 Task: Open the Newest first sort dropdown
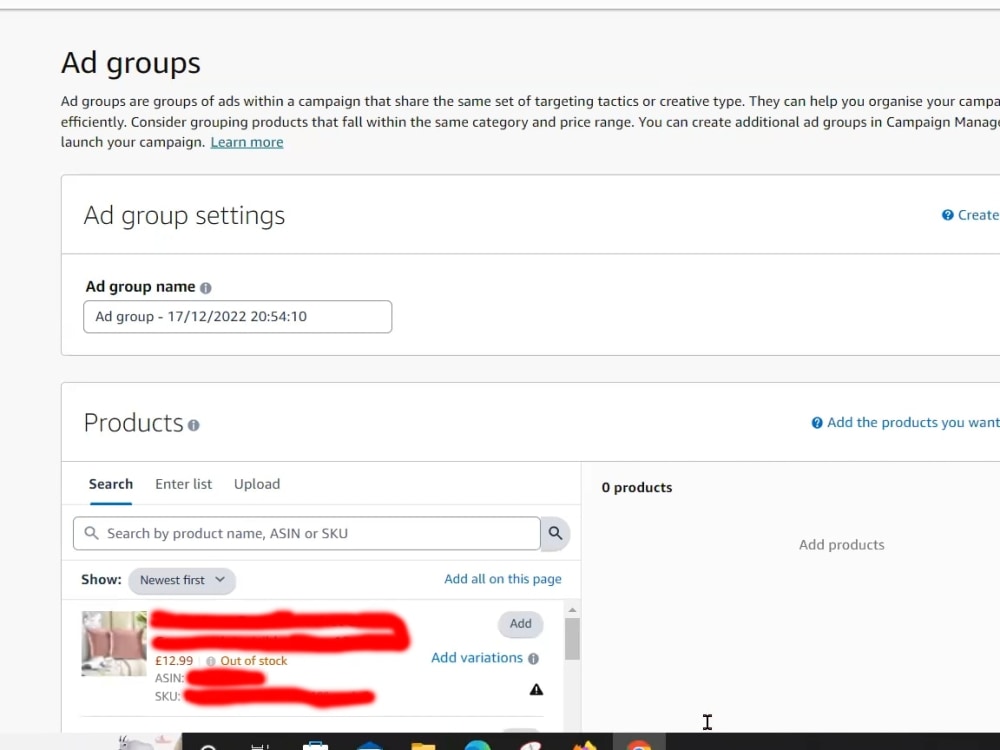[182, 580]
